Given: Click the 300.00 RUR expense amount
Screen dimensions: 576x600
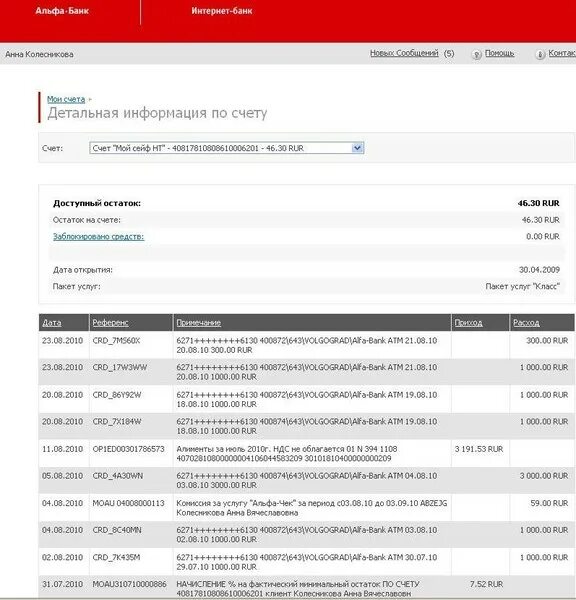Looking at the screenshot, I should point(547,341).
